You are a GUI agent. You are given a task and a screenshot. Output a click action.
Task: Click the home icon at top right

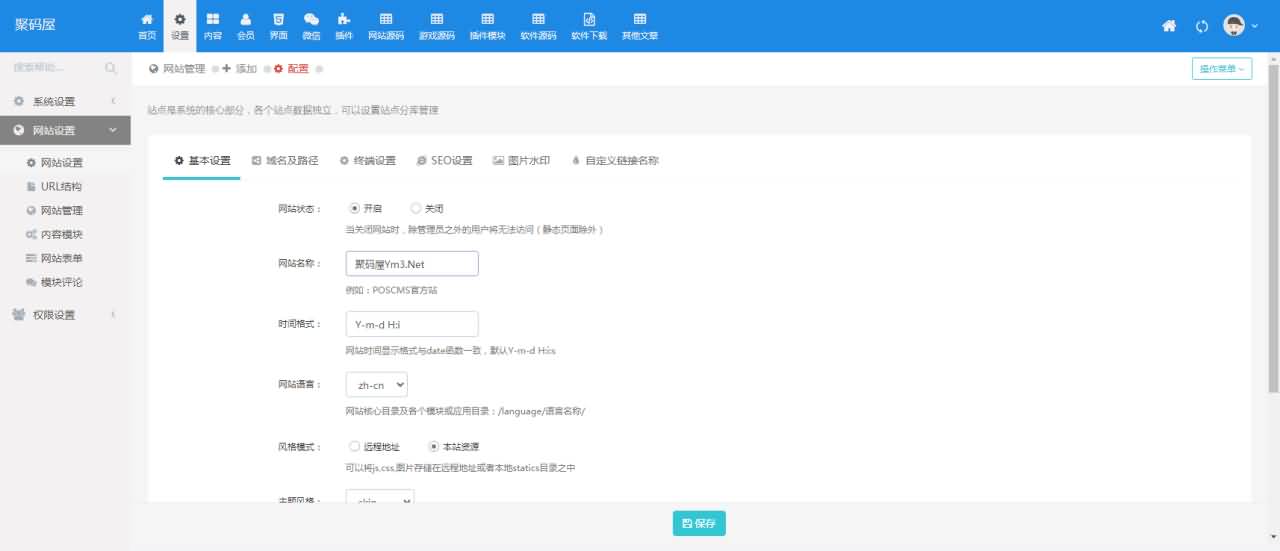coord(1168,26)
